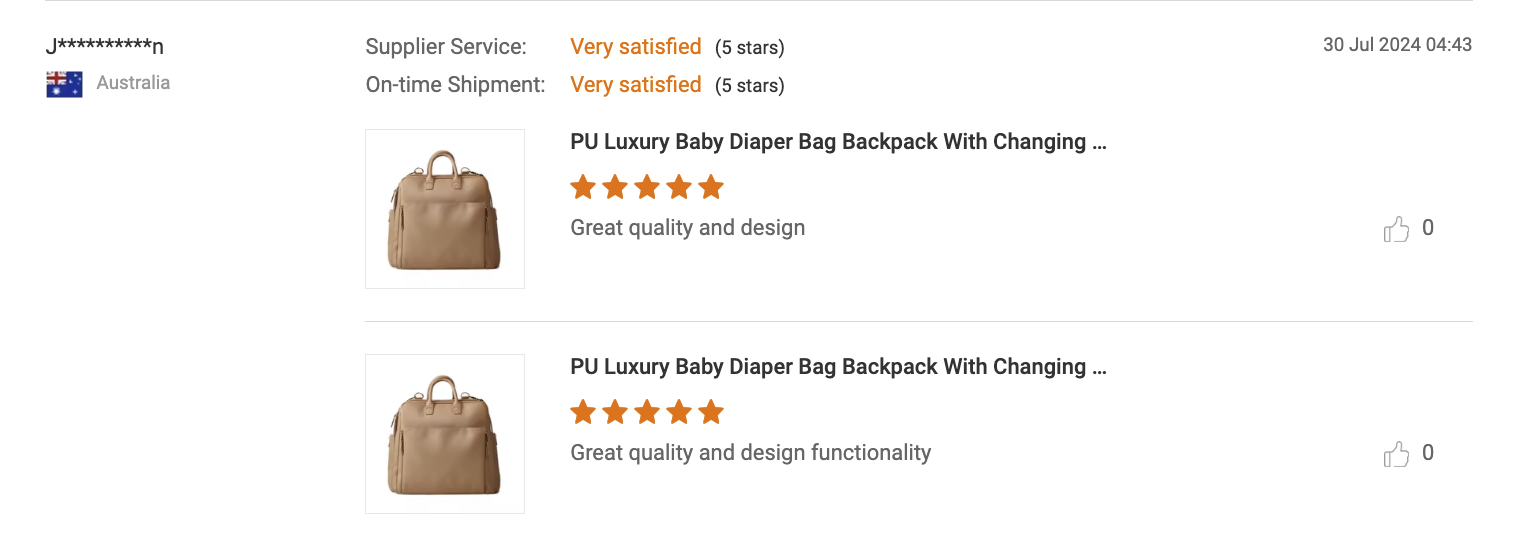Click the "On-time Shipment:" label

tap(455, 85)
